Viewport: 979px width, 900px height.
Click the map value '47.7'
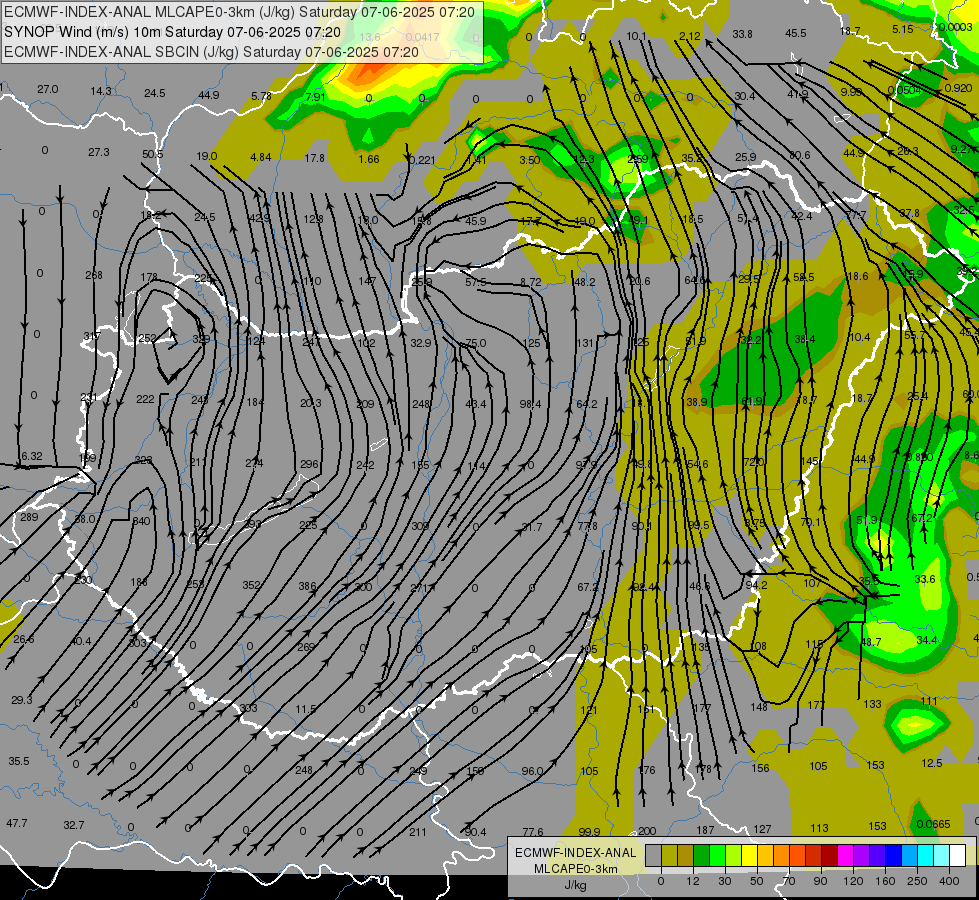click(x=17, y=823)
